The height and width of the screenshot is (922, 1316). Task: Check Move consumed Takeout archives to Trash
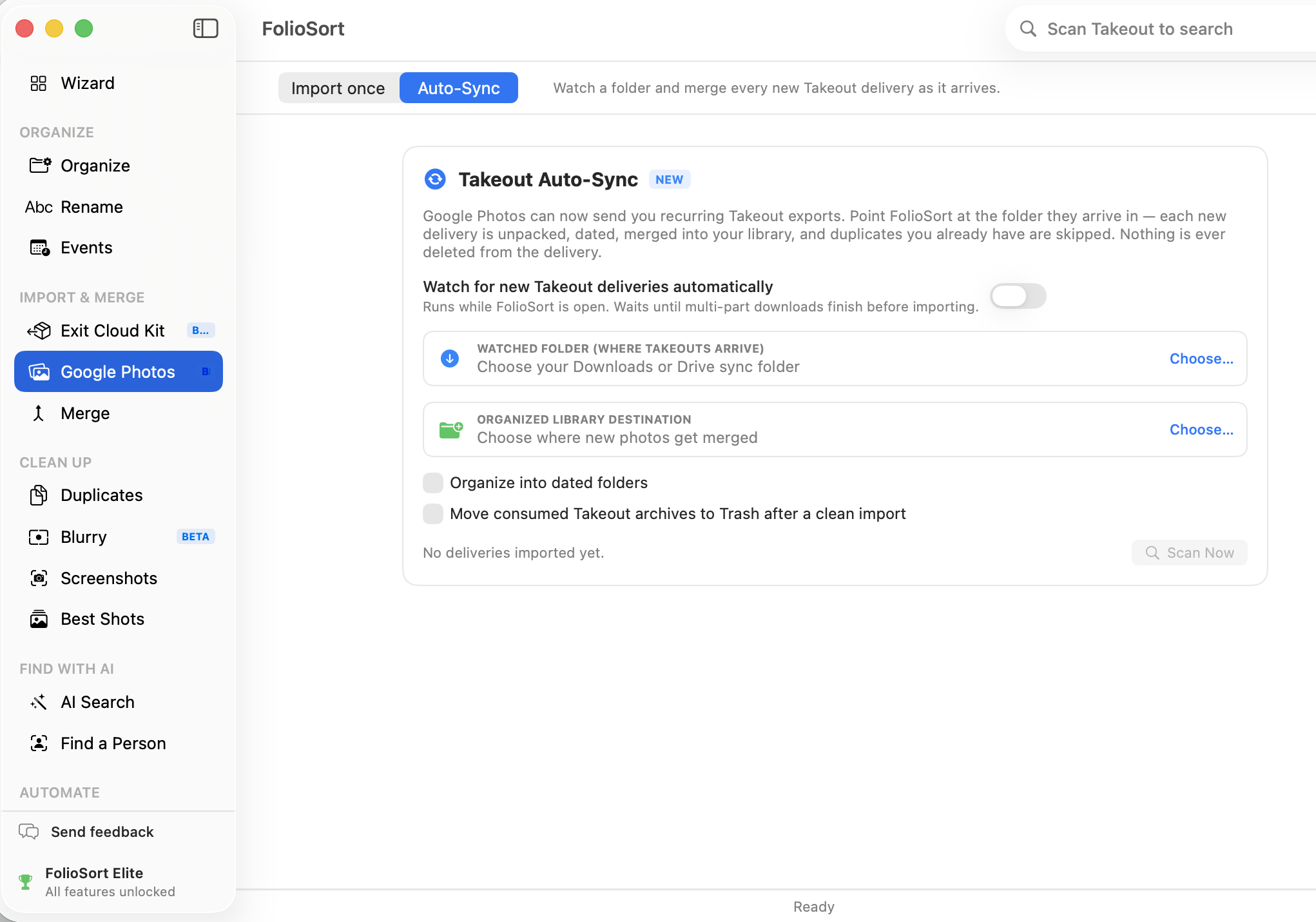433,514
